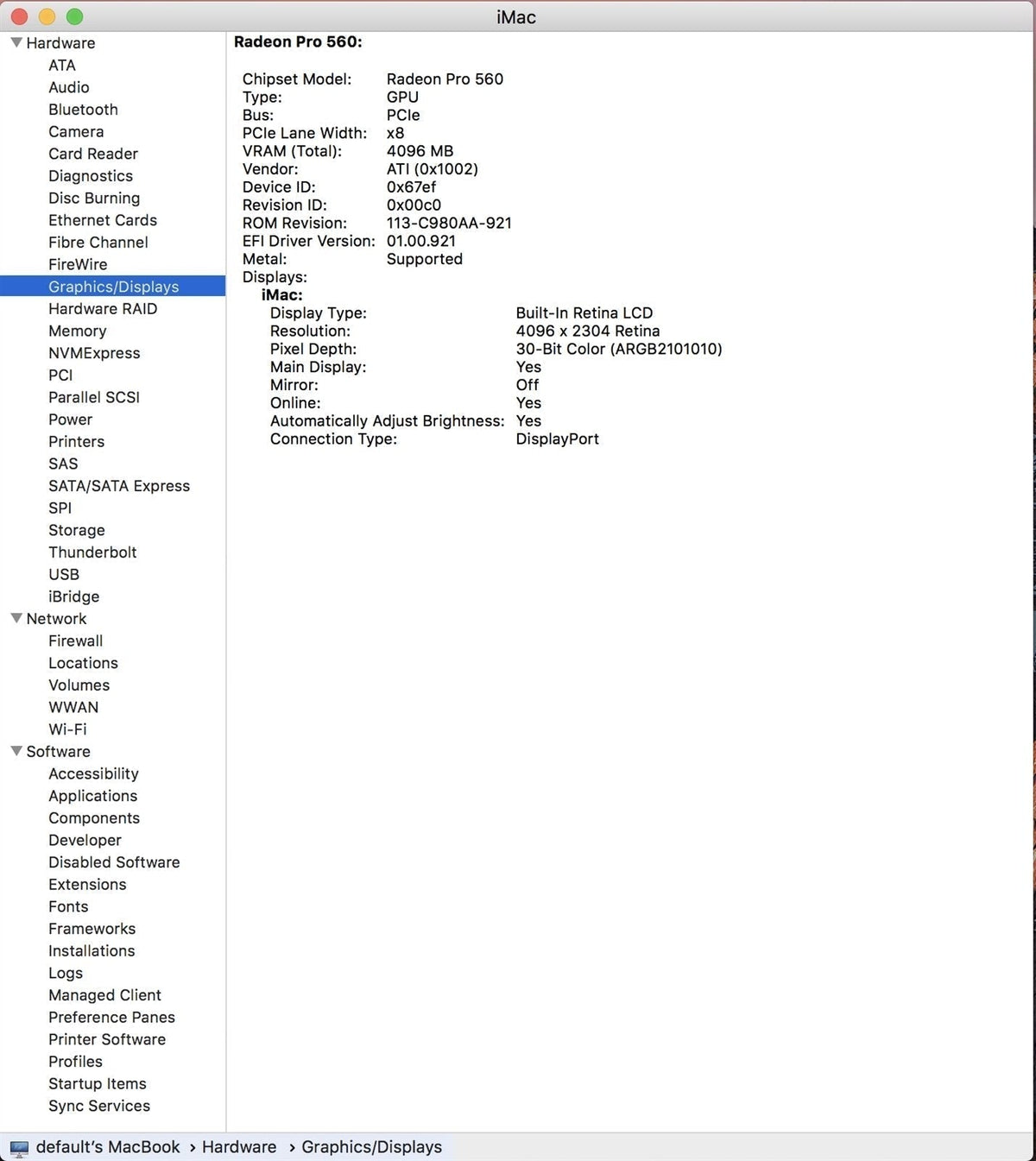Select Firewall under Network
Screen dimensions: 1036x1161
tap(75, 640)
